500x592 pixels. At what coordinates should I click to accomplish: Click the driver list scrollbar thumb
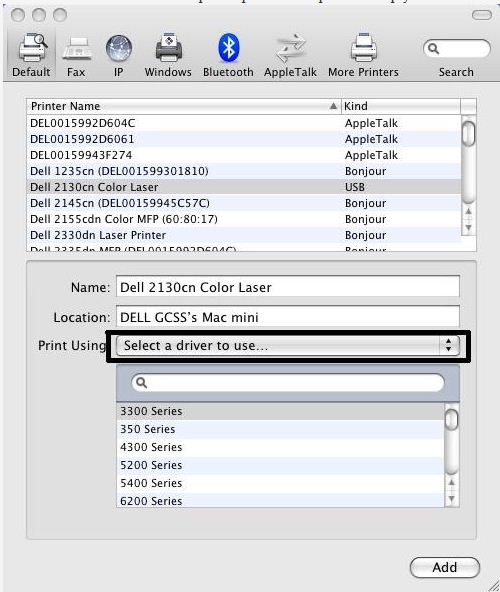[x=452, y=419]
